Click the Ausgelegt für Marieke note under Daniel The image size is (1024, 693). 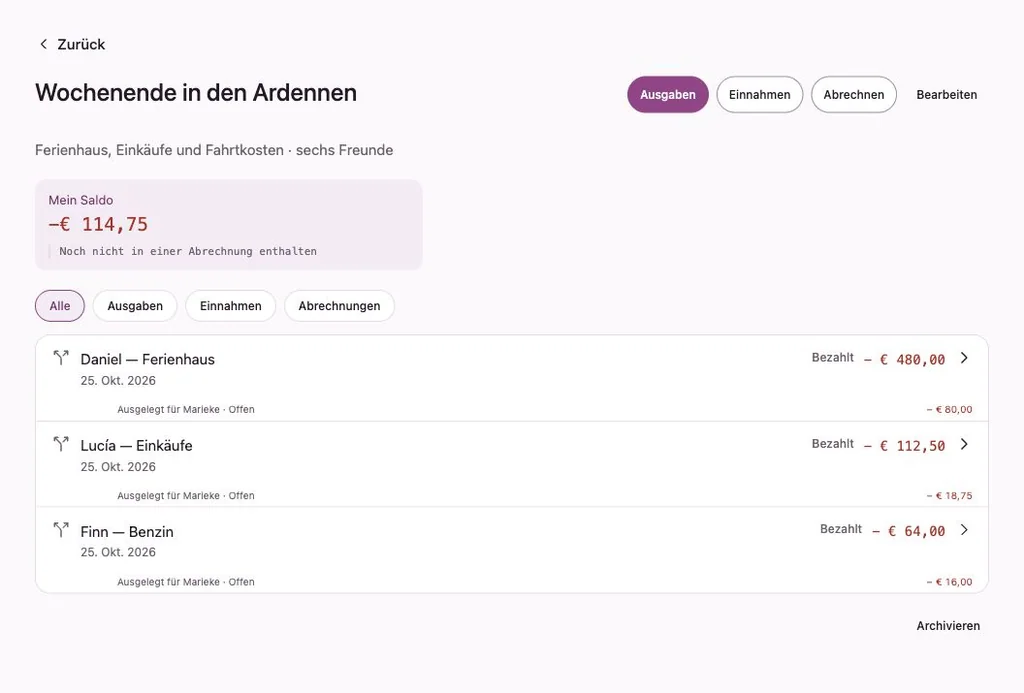click(x=185, y=410)
